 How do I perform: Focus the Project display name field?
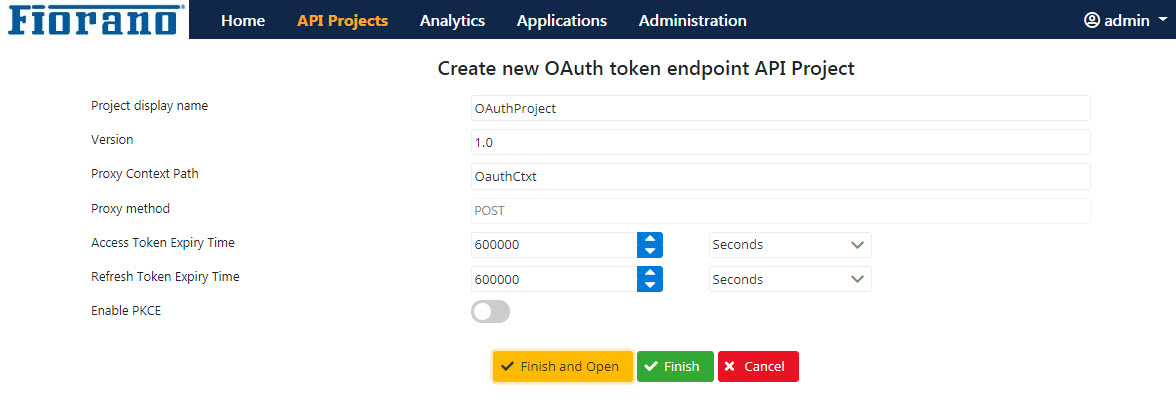tap(781, 108)
